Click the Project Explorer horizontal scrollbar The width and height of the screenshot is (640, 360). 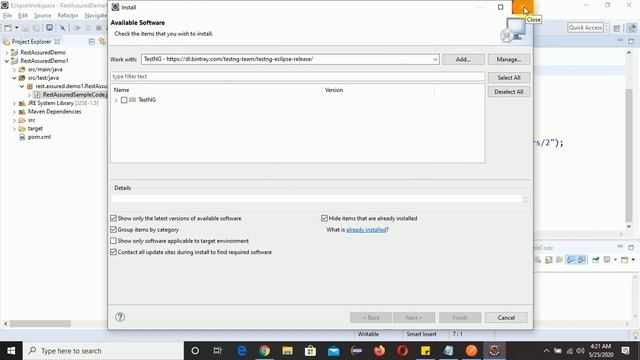tap(40, 324)
